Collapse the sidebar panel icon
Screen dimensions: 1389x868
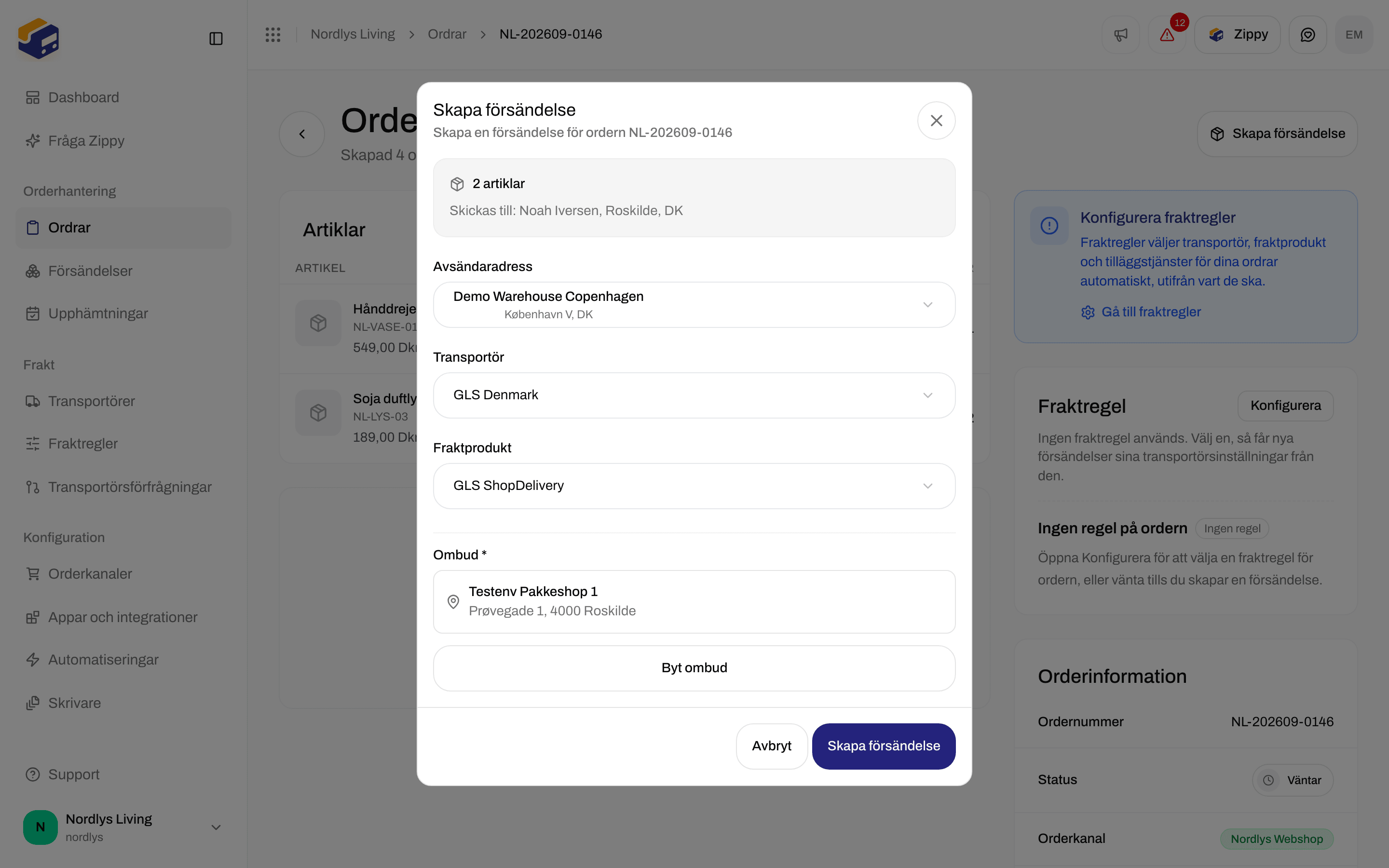[x=216, y=39]
